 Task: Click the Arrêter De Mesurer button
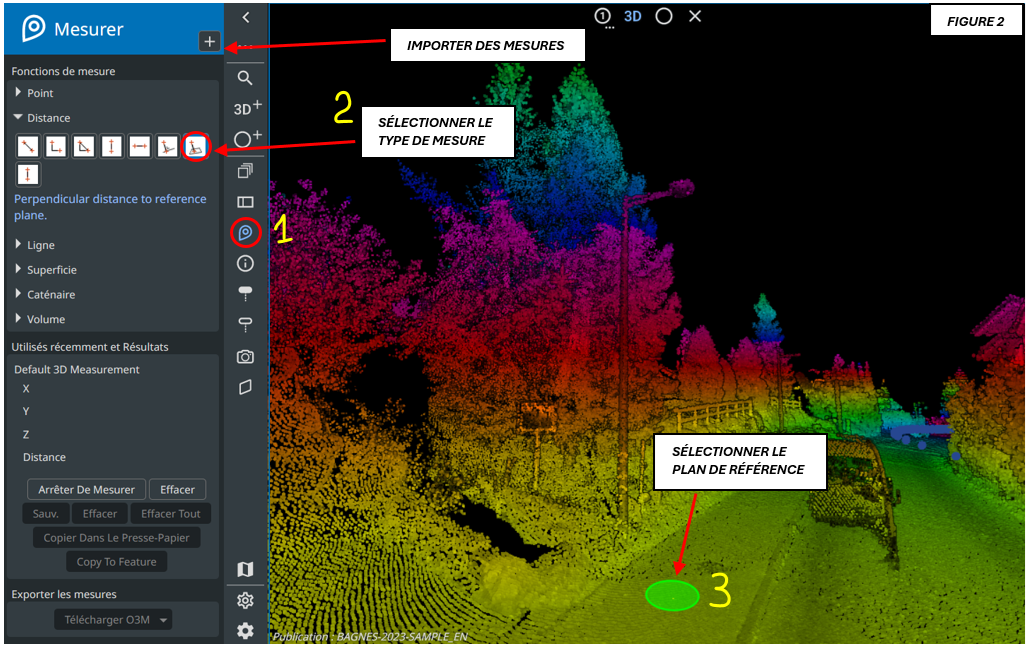87,490
